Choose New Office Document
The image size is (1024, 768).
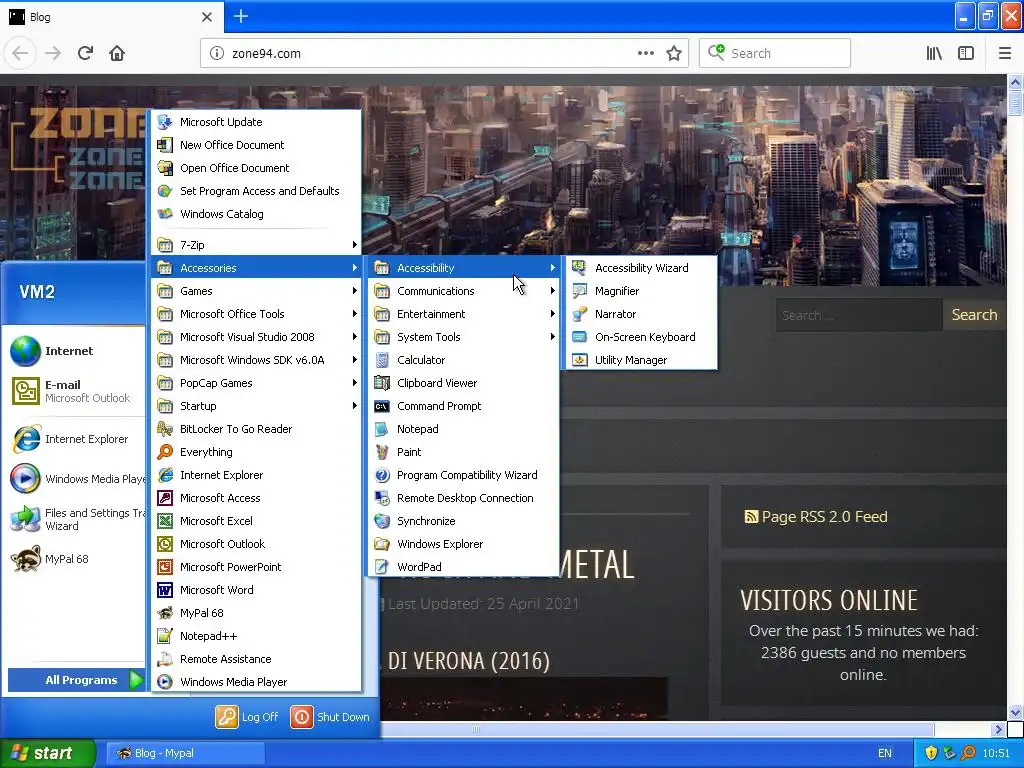tap(257, 145)
